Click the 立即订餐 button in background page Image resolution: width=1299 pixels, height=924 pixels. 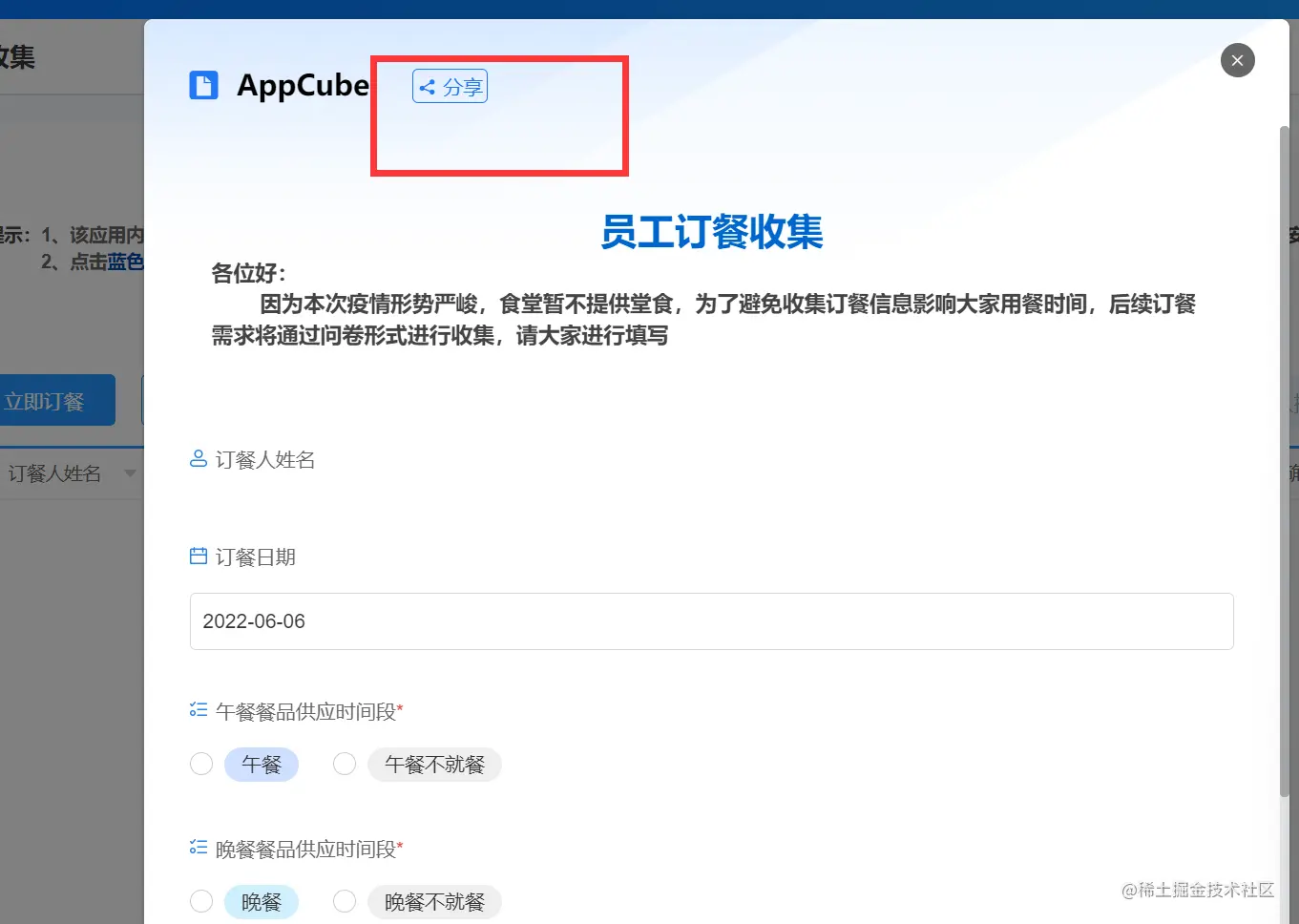coord(55,401)
